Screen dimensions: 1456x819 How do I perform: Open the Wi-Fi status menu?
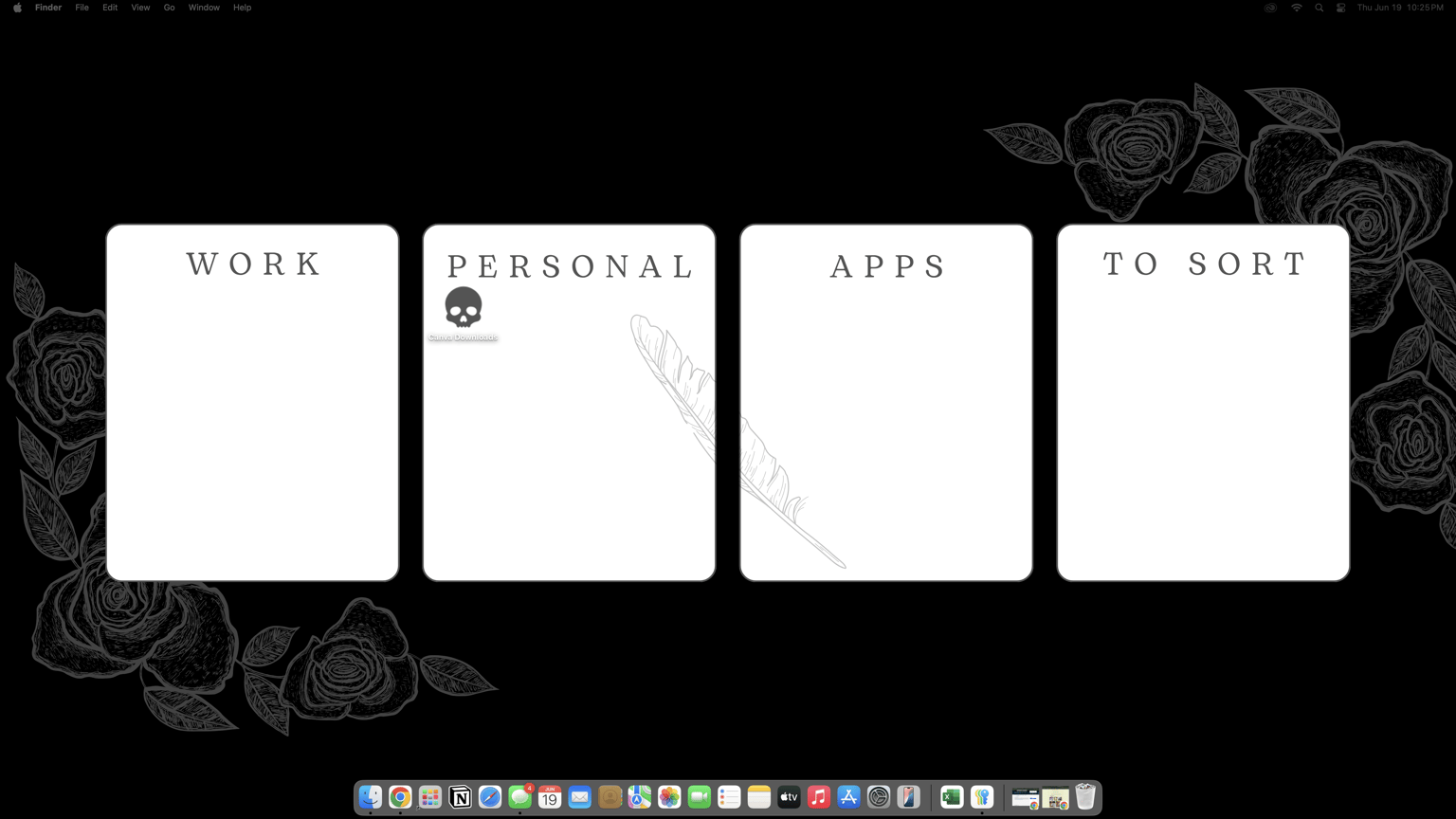point(1296,8)
